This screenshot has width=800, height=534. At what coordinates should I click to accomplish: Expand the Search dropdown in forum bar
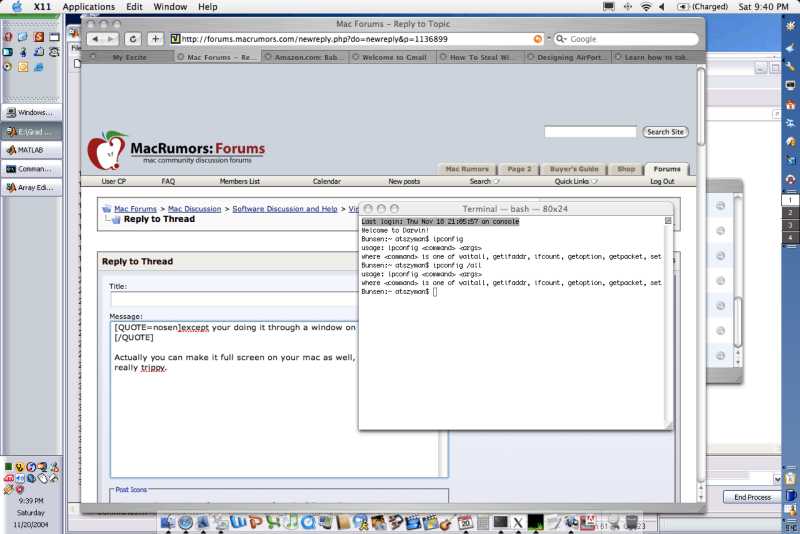click(484, 181)
